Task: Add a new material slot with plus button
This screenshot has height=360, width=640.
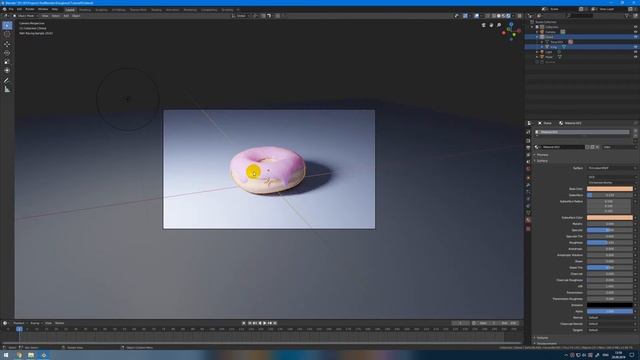Action: pos(636,131)
